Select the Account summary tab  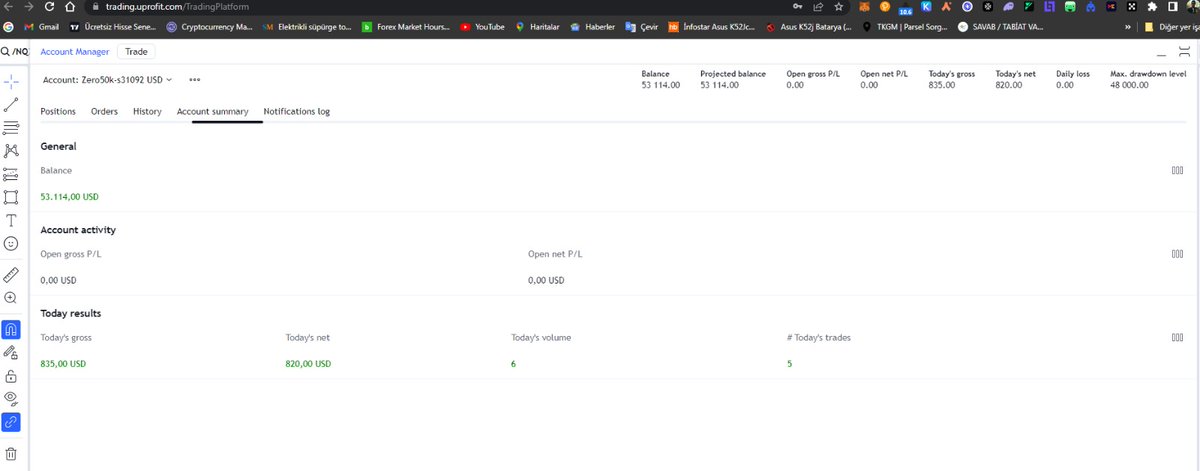pos(212,112)
